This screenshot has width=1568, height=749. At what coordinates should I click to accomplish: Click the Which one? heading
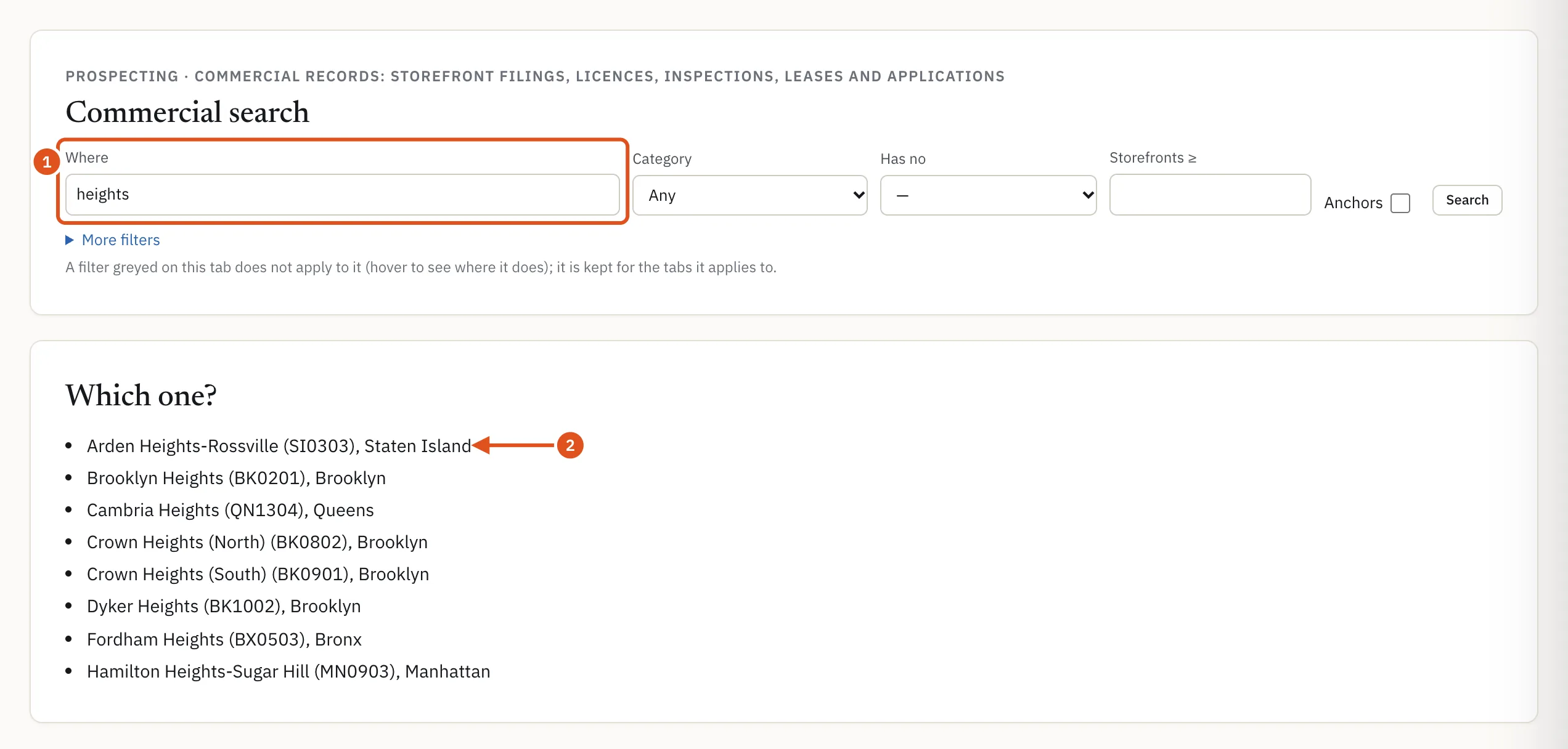141,395
